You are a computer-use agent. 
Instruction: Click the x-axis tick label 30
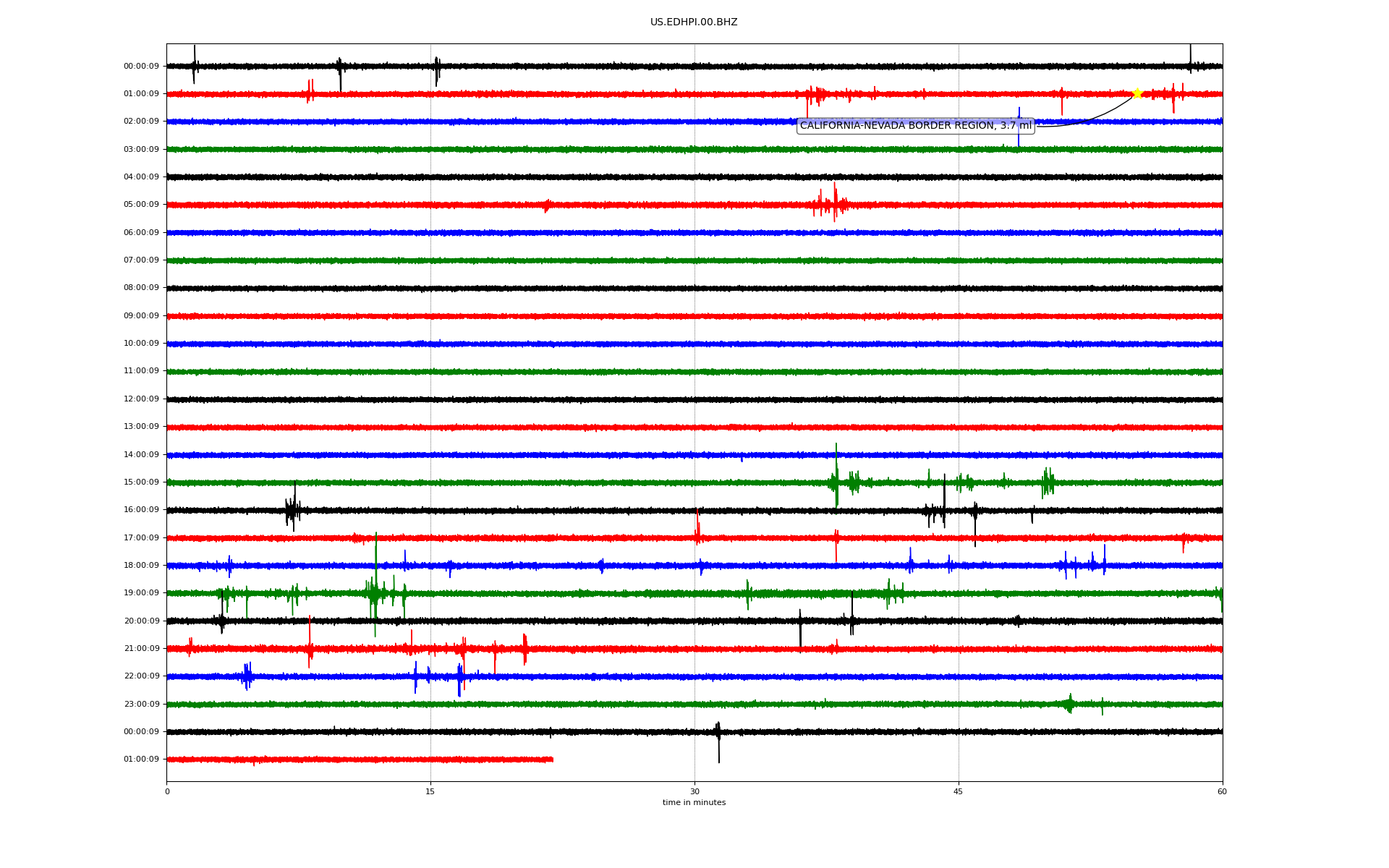click(x=694, y=792)
